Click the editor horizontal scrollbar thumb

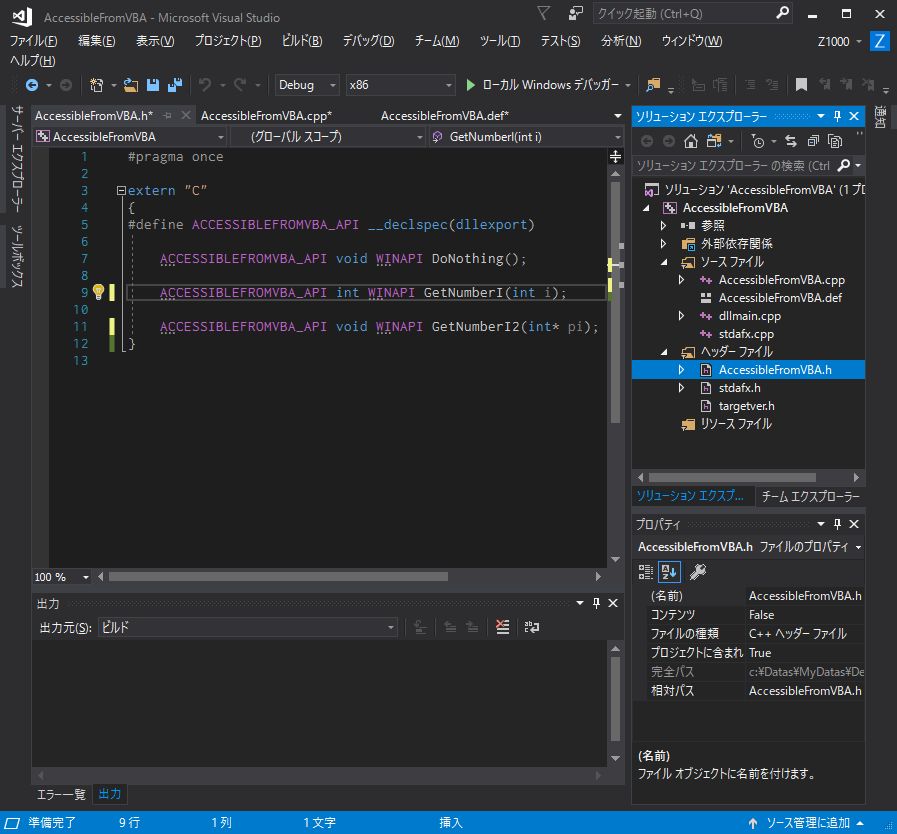click(278, 577)
